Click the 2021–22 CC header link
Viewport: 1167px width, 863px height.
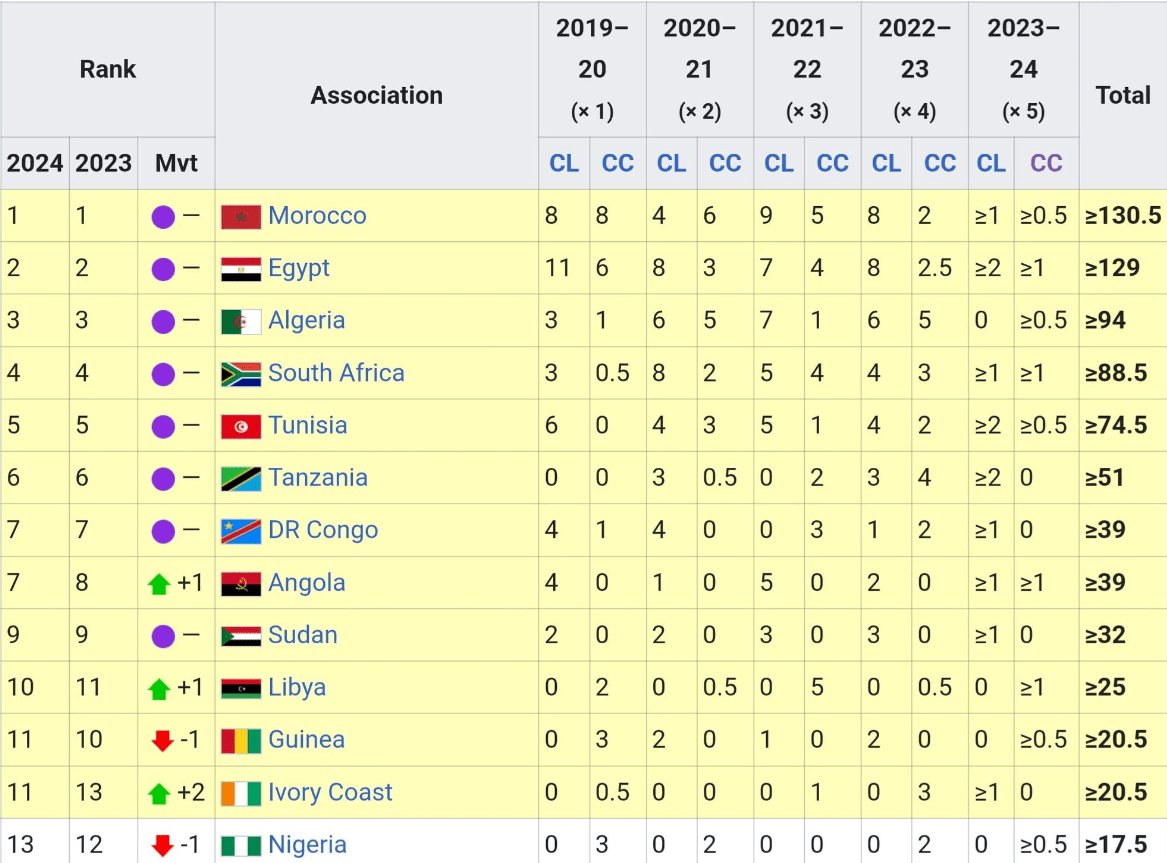(x=832, y=163)
